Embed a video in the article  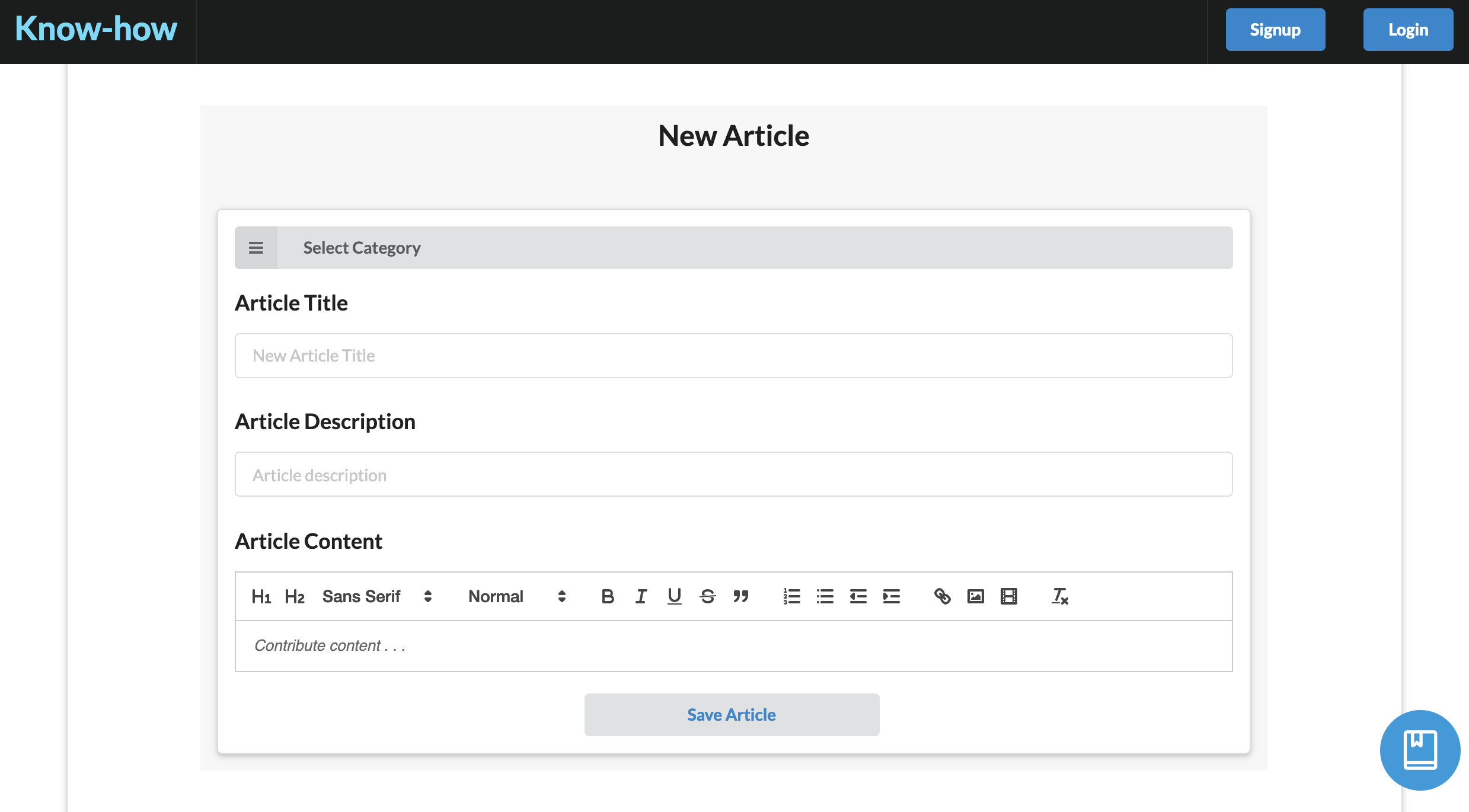[x=1008, y=596]
